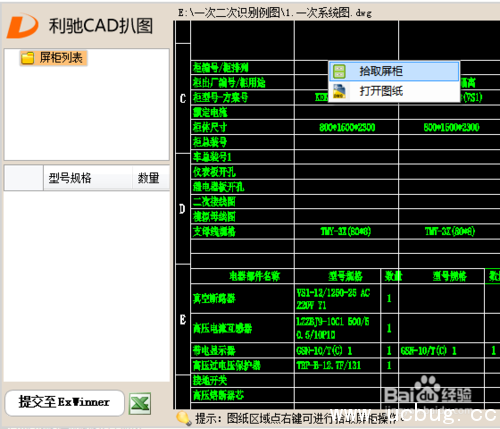Click the DWG file icon beside 打开图纸

tap(340, 91)
